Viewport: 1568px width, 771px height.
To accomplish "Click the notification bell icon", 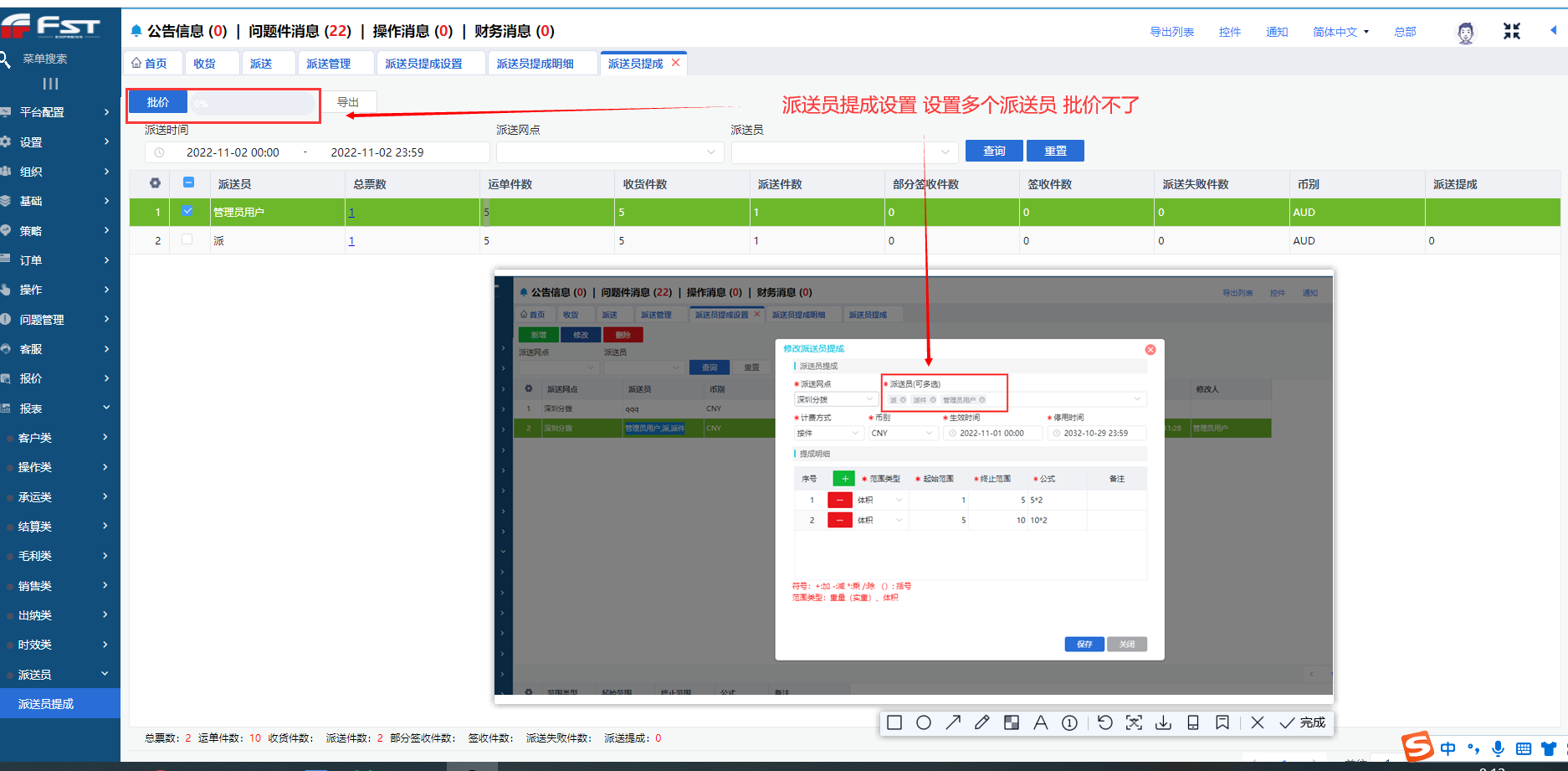I will tap(136, 31).
